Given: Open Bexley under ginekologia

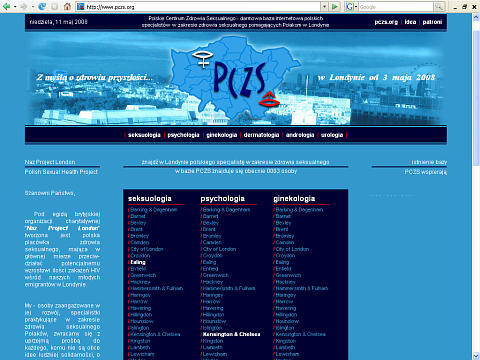Looking at the screenshot, I should point(283,223).
